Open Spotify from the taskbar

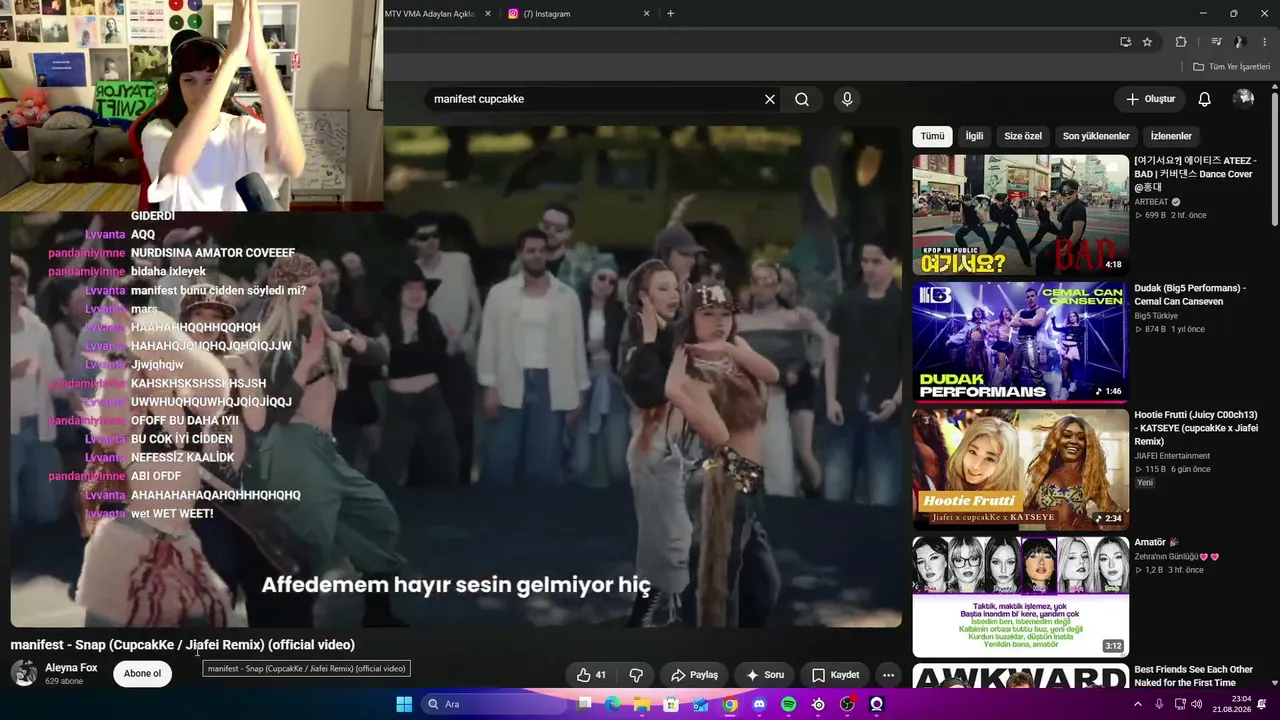[788, 704]
